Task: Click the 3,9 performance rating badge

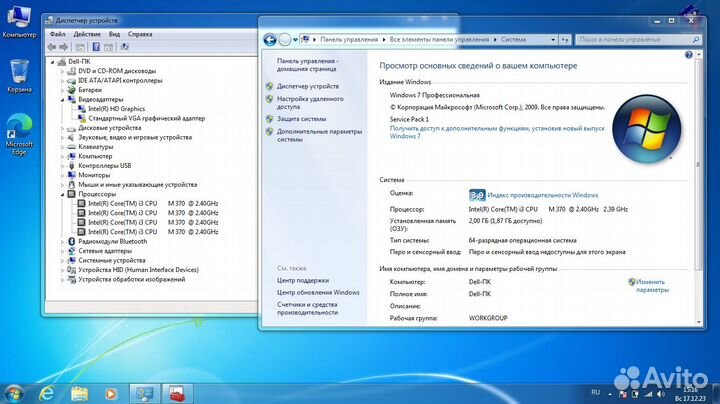Action: (x=477, y=195)
